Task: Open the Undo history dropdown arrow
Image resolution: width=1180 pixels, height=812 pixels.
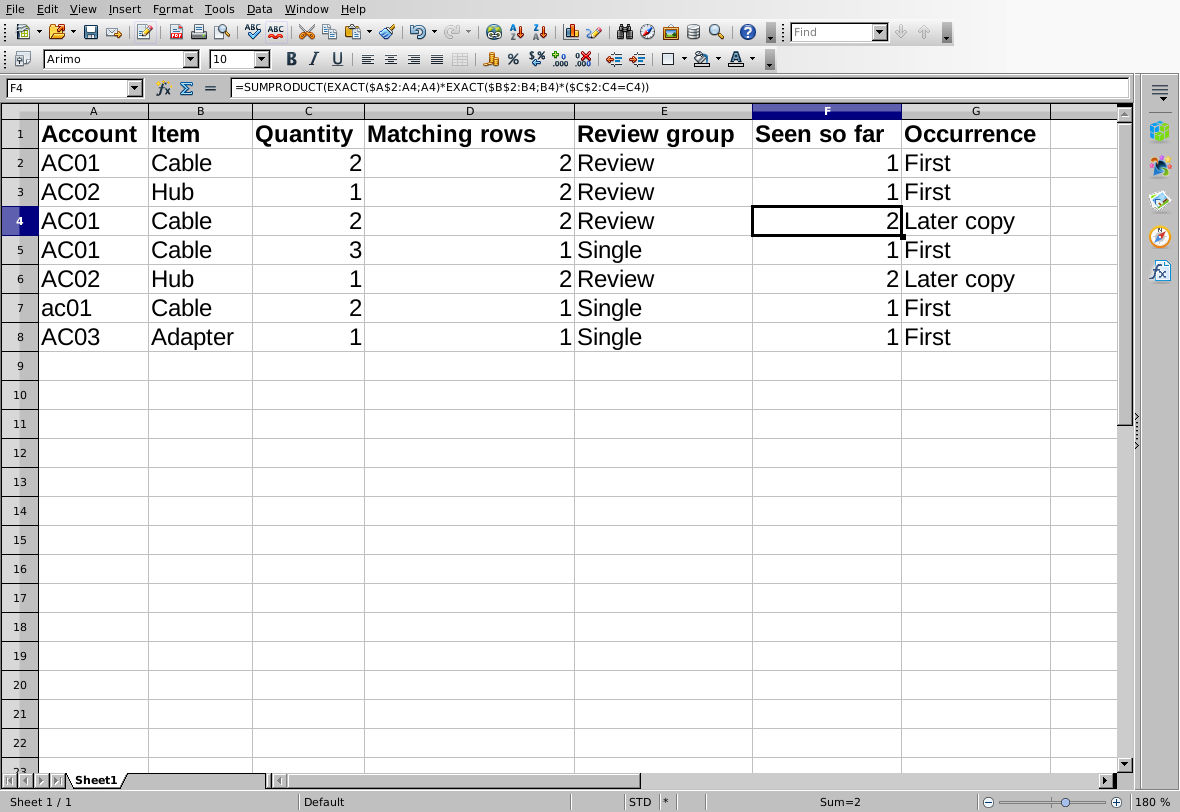Action: 434,32
